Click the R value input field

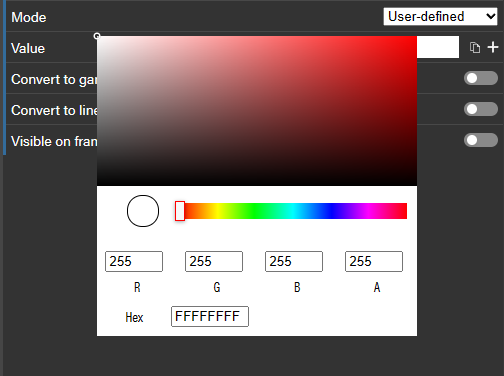[134, 261]
